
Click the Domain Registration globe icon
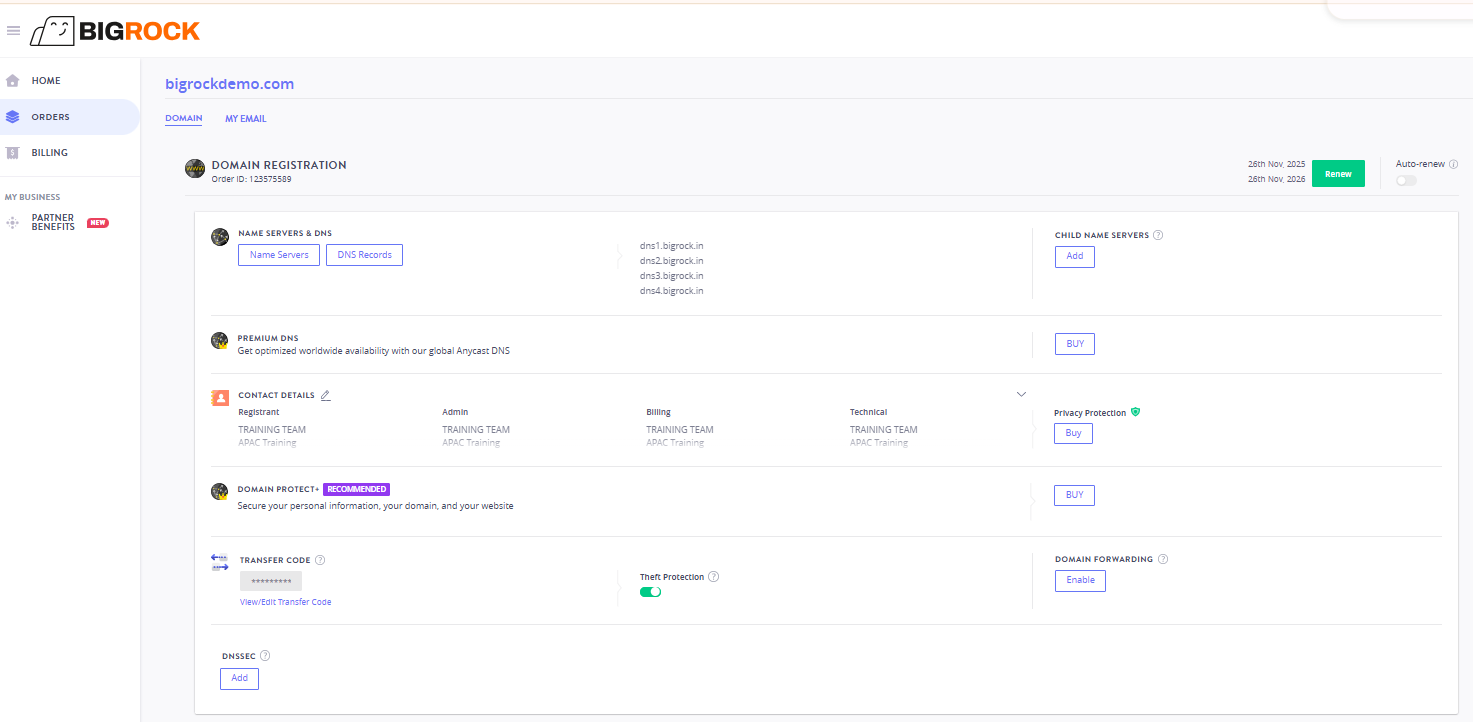tap(195, 169)
